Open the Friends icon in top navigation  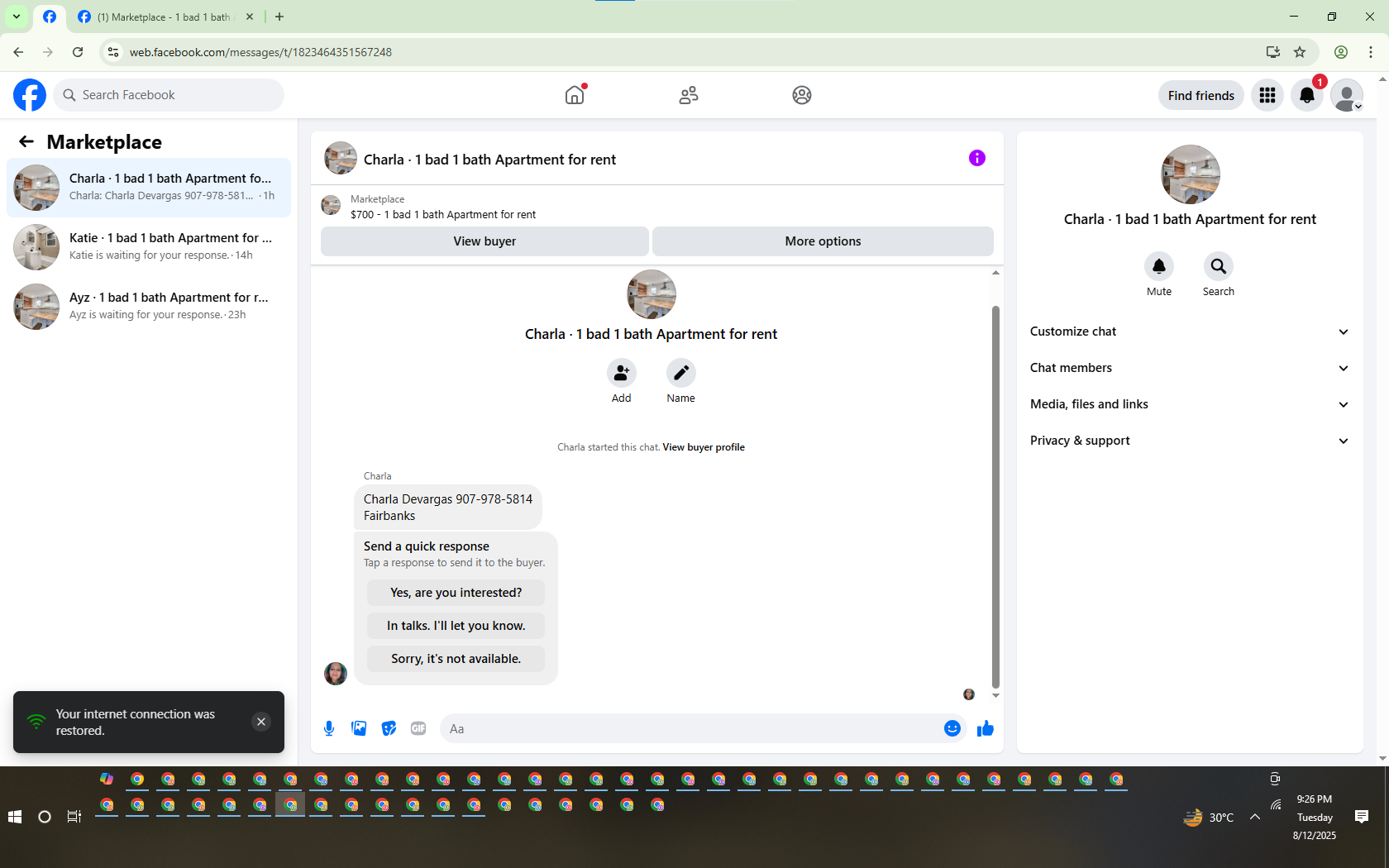click(x=689, y=95)
